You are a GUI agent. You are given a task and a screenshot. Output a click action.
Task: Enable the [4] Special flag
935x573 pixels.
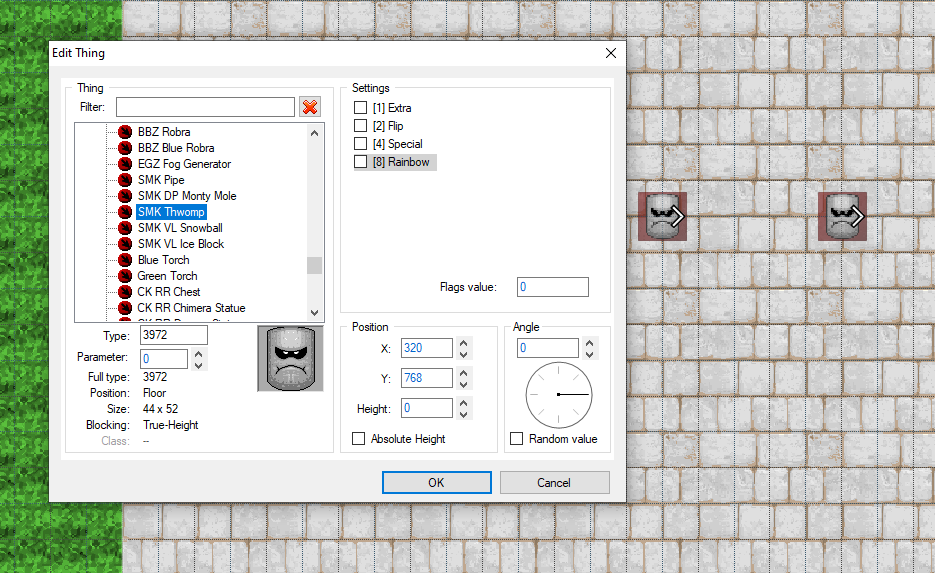click(x=360, y=144)
